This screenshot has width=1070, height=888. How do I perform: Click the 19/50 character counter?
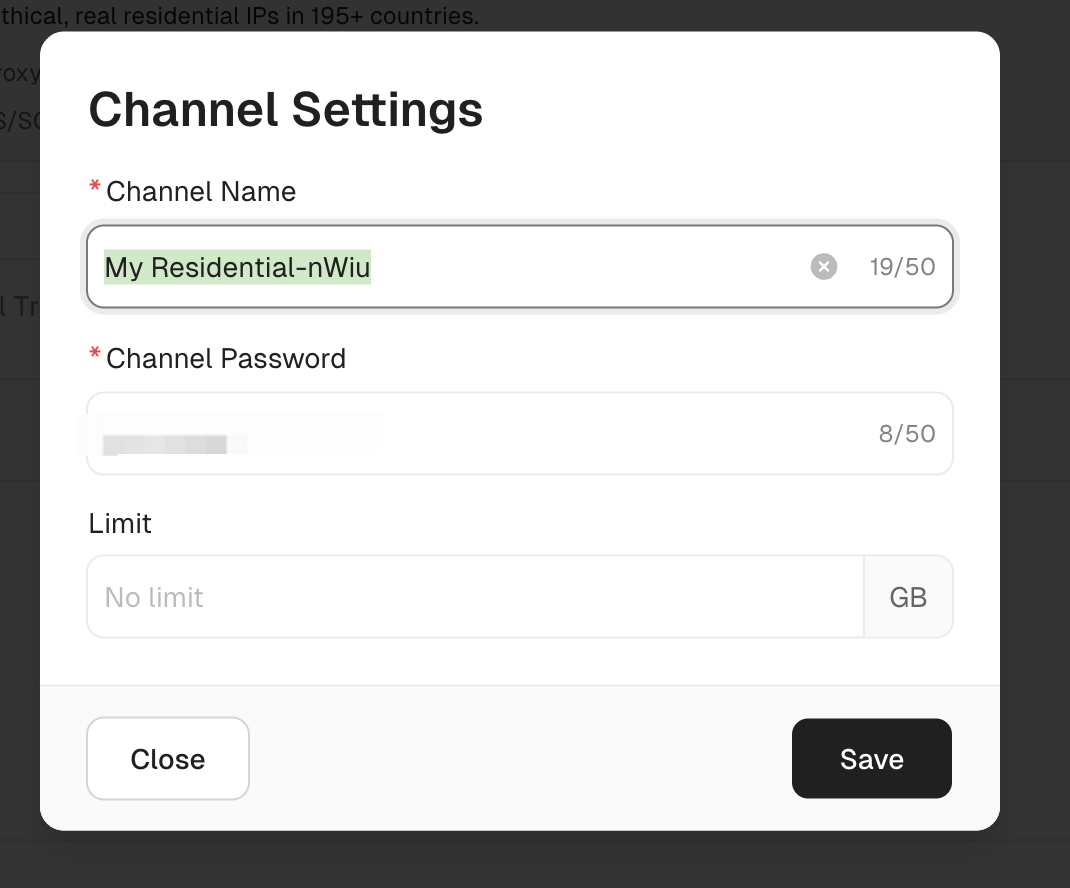coord(902,266)
